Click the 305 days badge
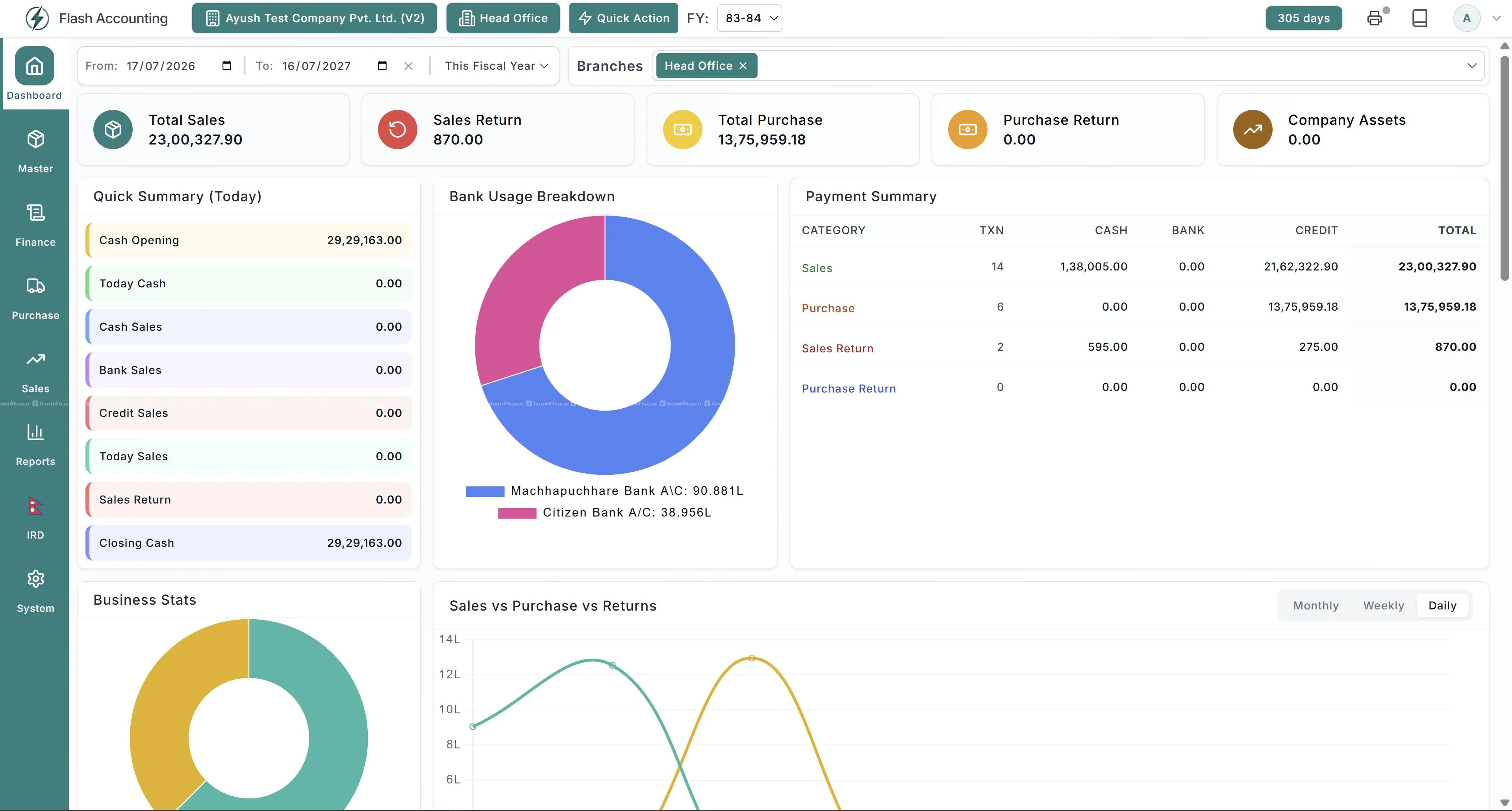 (1304, 18)
